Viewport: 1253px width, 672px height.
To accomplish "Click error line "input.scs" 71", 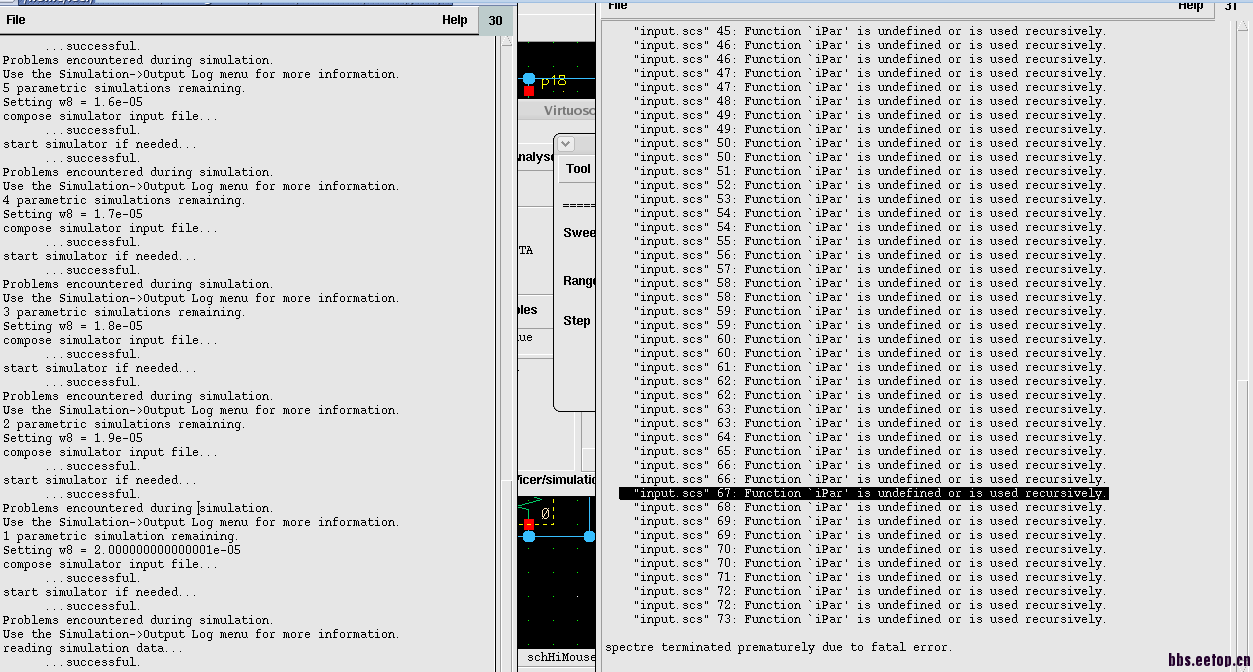I will point(870,577).
